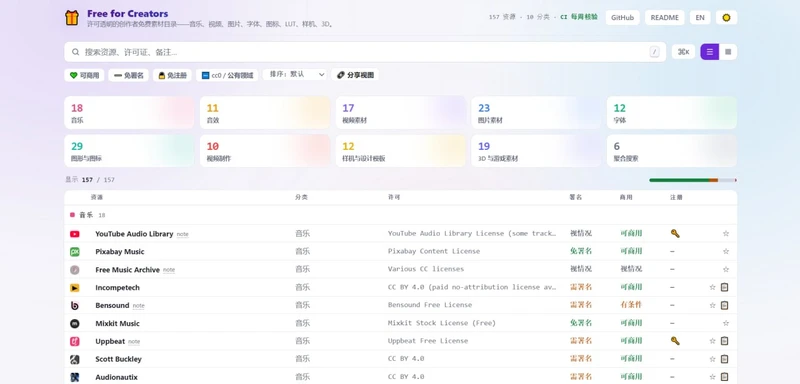Click the magnifier icon in search bar
Screen dimensions: 800x384
76,52
